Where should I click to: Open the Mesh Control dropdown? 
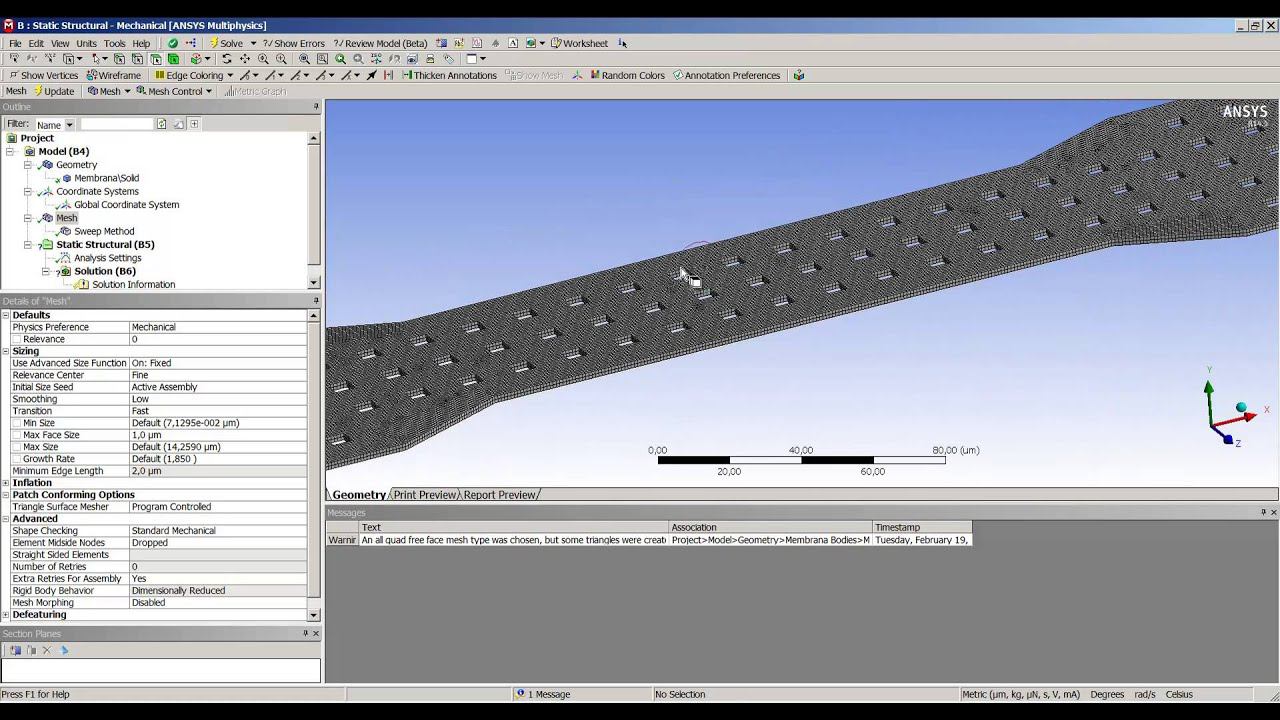pos(209,91)
